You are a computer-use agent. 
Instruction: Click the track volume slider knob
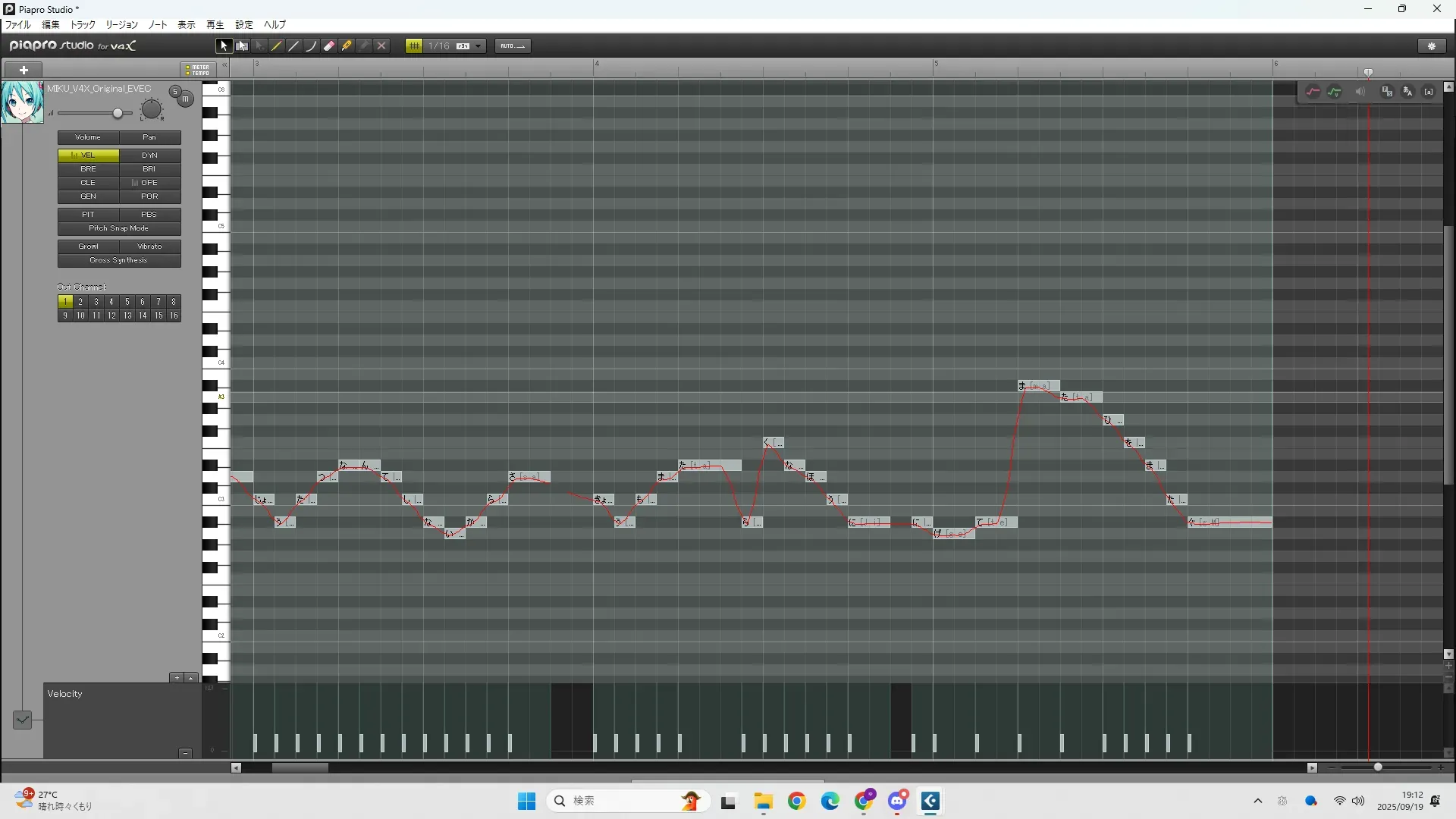tap(118, 113)
